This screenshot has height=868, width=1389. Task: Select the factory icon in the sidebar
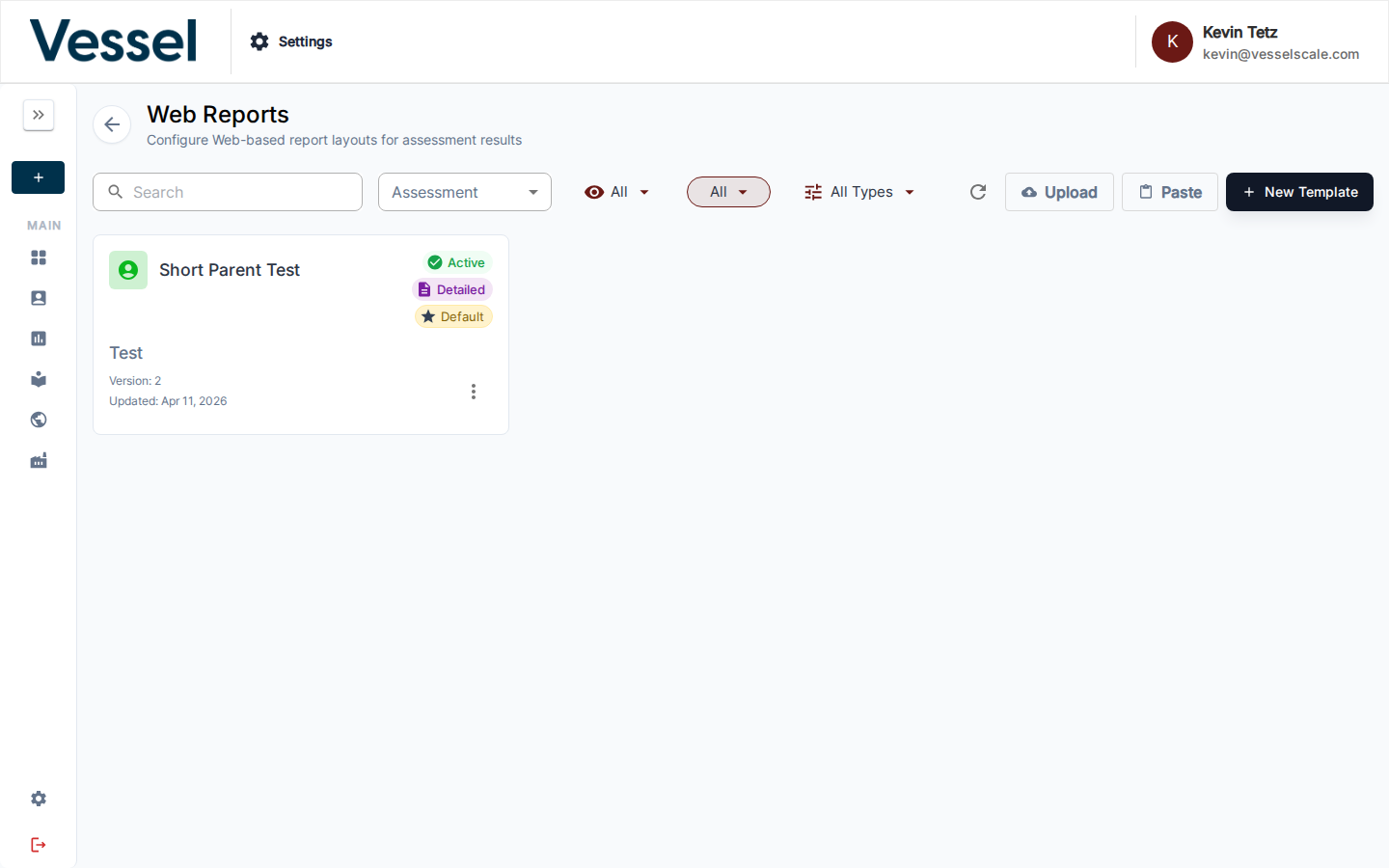point(38,460)
